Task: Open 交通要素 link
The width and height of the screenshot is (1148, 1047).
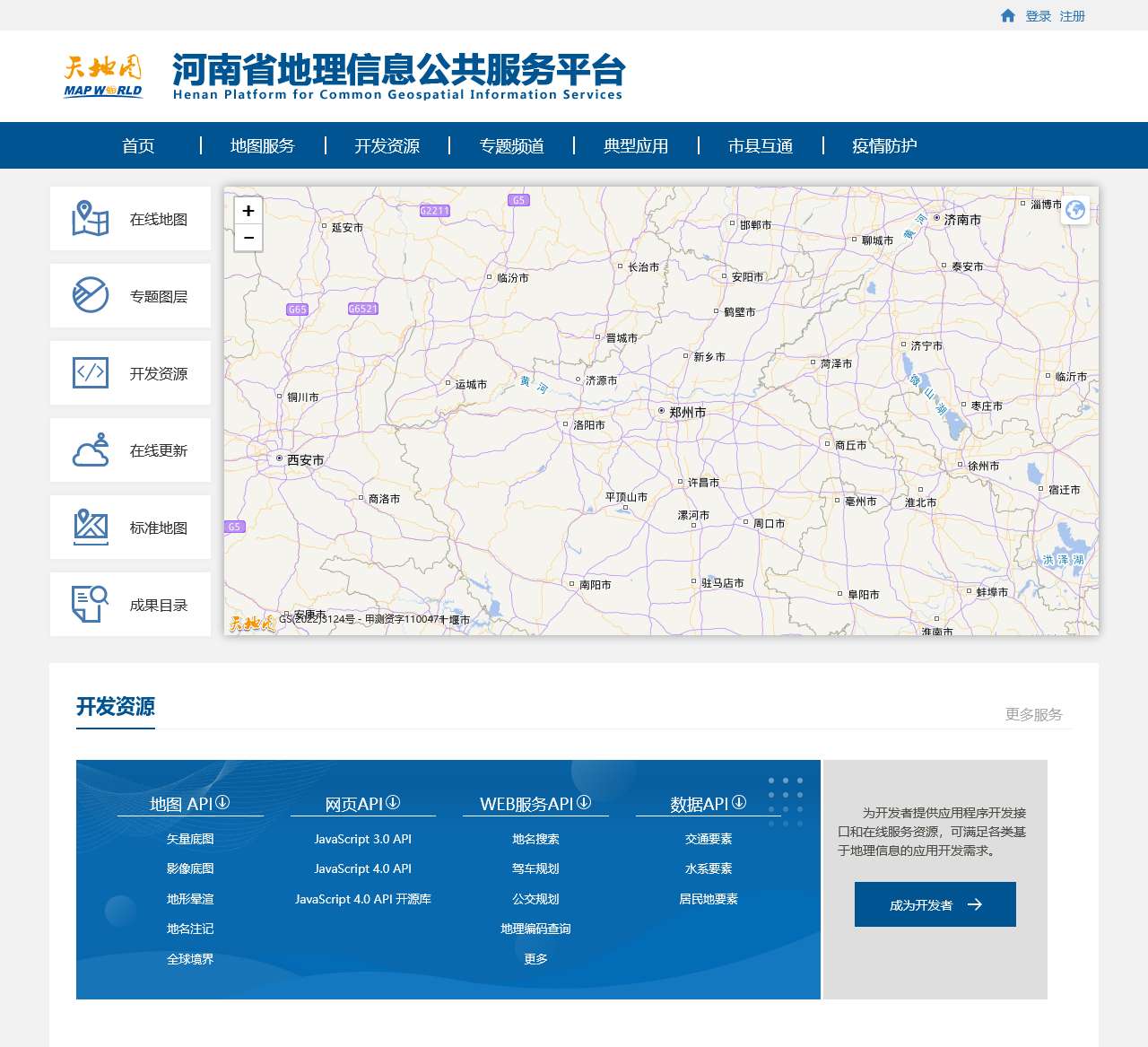Action: (709, 839)
